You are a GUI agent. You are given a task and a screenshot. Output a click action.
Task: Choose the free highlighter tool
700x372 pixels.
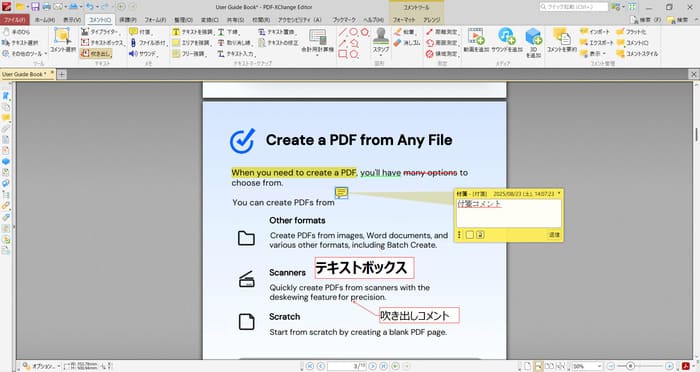coord(189,54)
